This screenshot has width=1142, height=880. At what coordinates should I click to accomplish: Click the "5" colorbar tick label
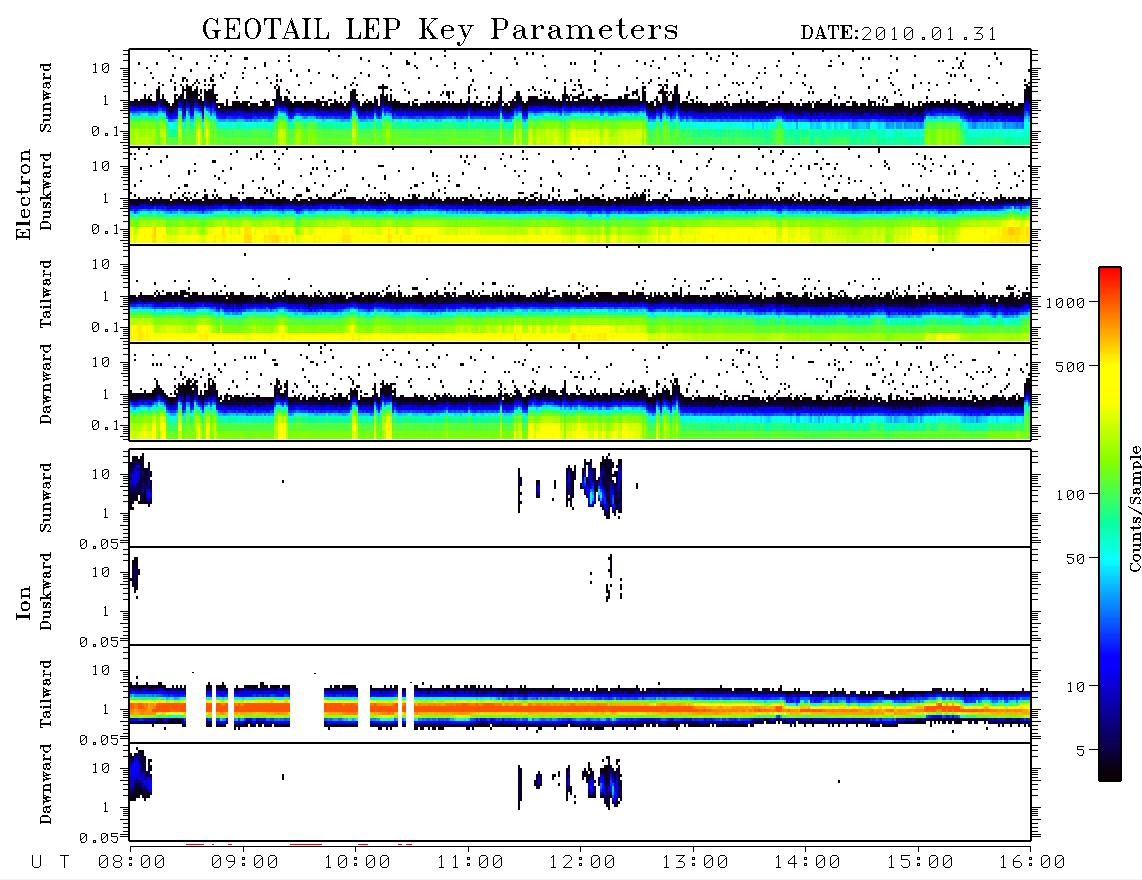click(1080, 750)
